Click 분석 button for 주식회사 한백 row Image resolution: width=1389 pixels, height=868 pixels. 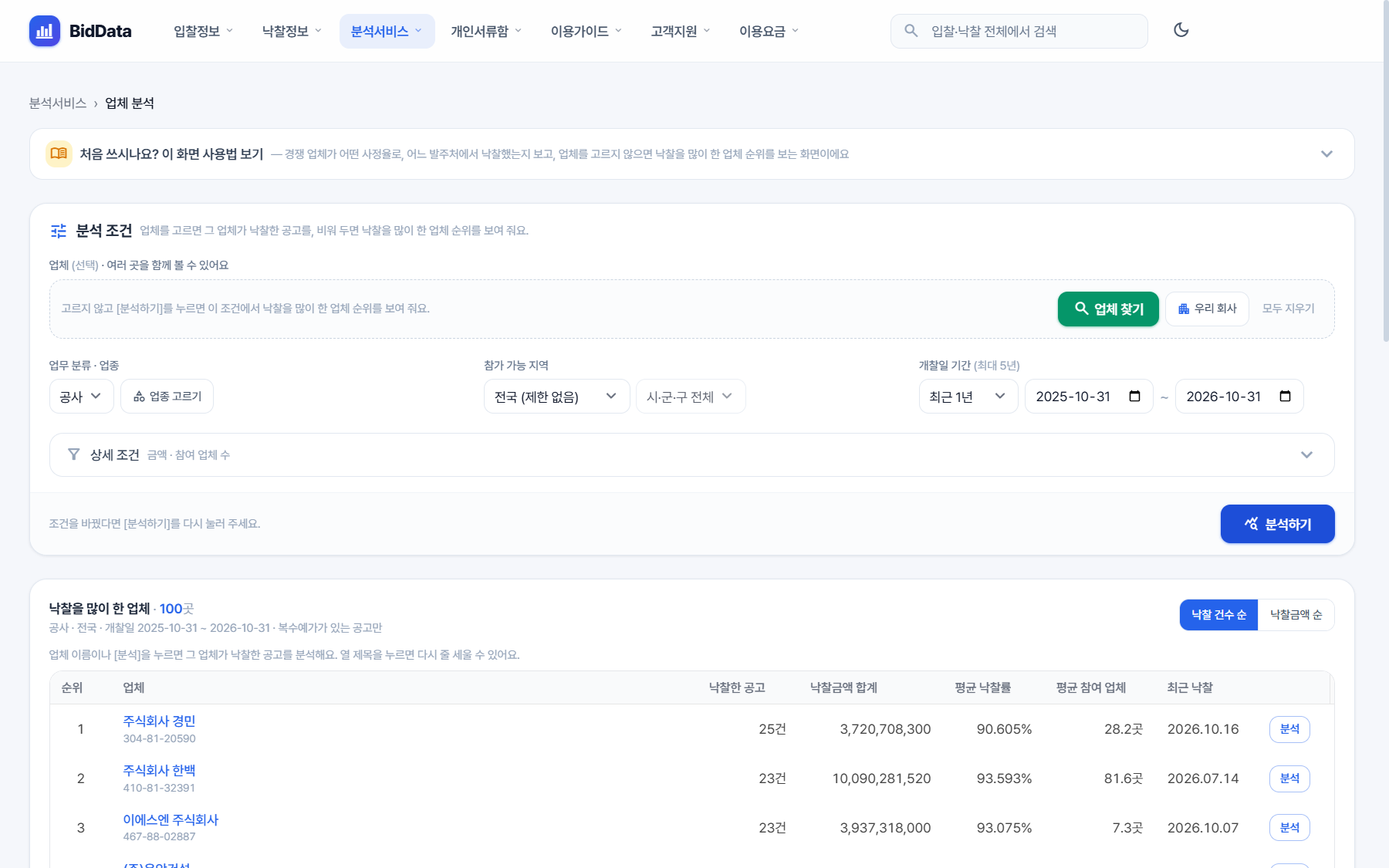point(1289,778)
